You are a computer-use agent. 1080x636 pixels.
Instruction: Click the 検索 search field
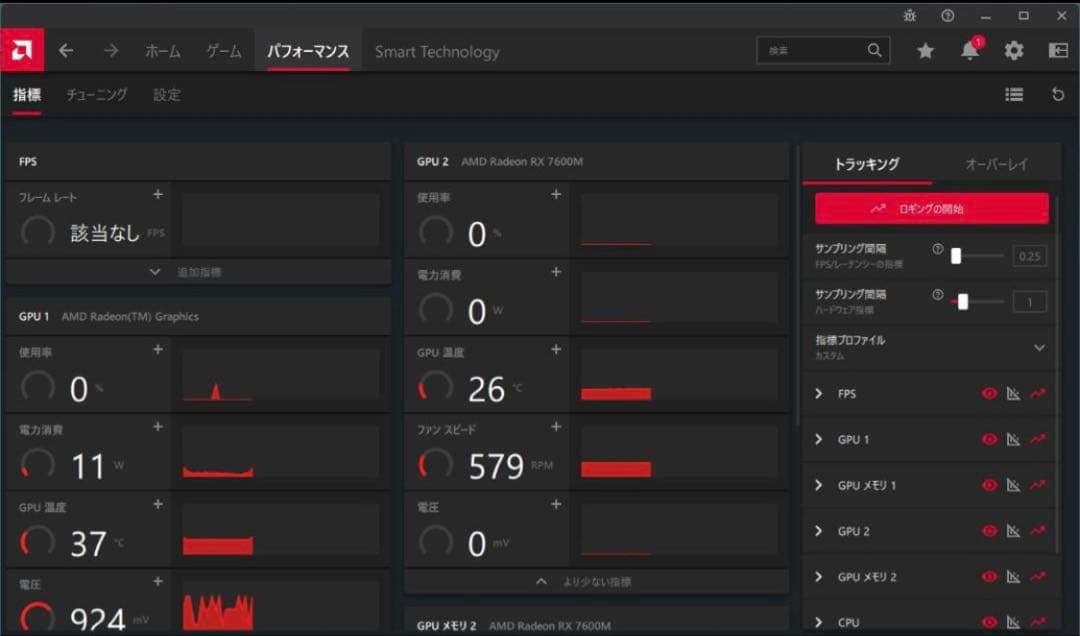coord(812,51)
